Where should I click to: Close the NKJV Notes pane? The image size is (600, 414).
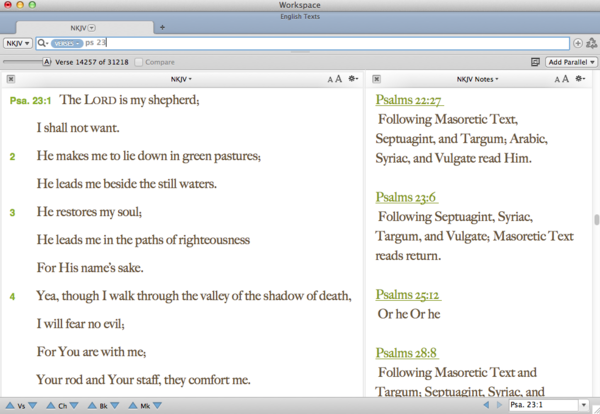(x=377, y=79)
